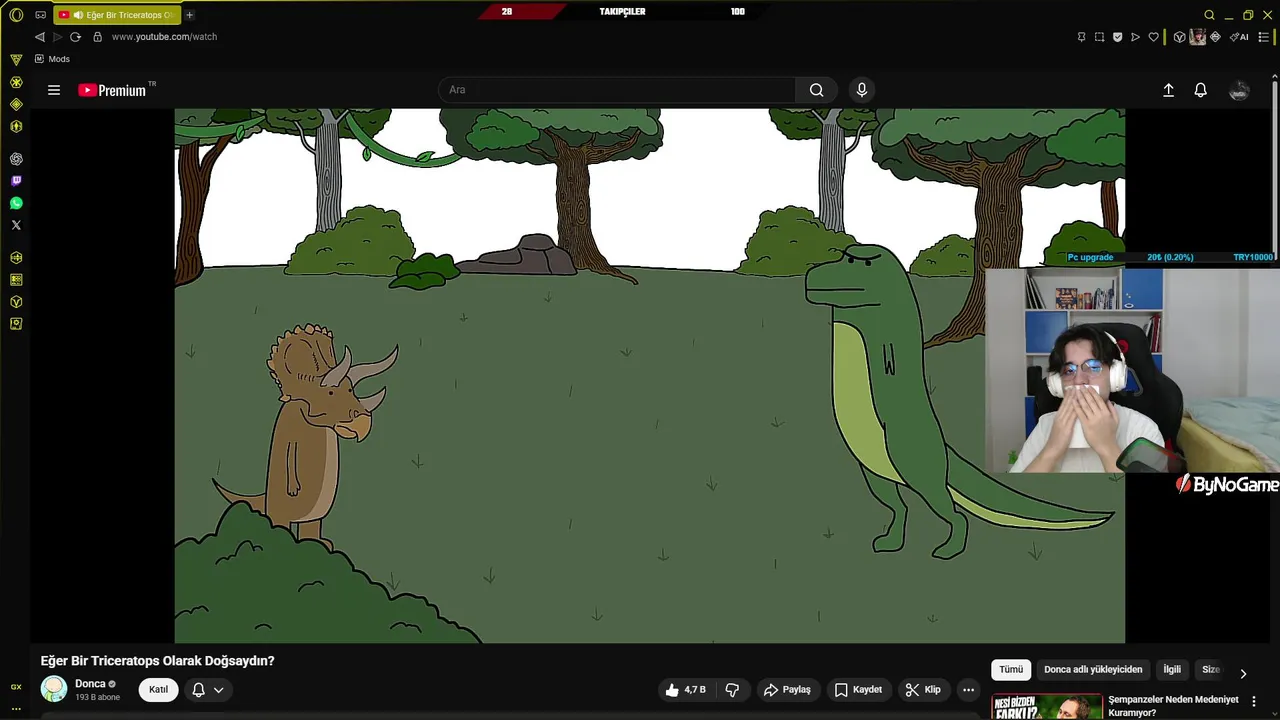Take a snapshot with the dashed-square icon
Image resolution: width=1280 pixels, height=720 pixels.
(1099, 37)
